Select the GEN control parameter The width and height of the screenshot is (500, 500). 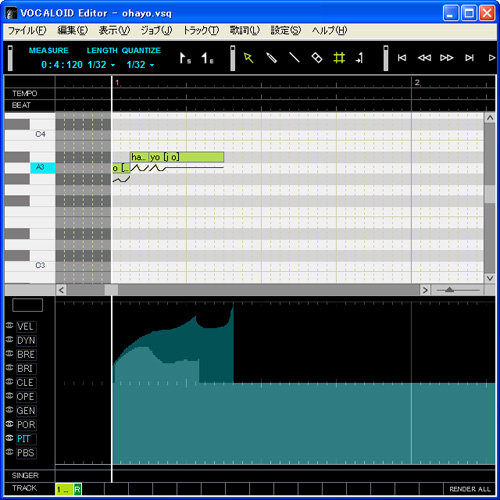[x=26, y=410]
